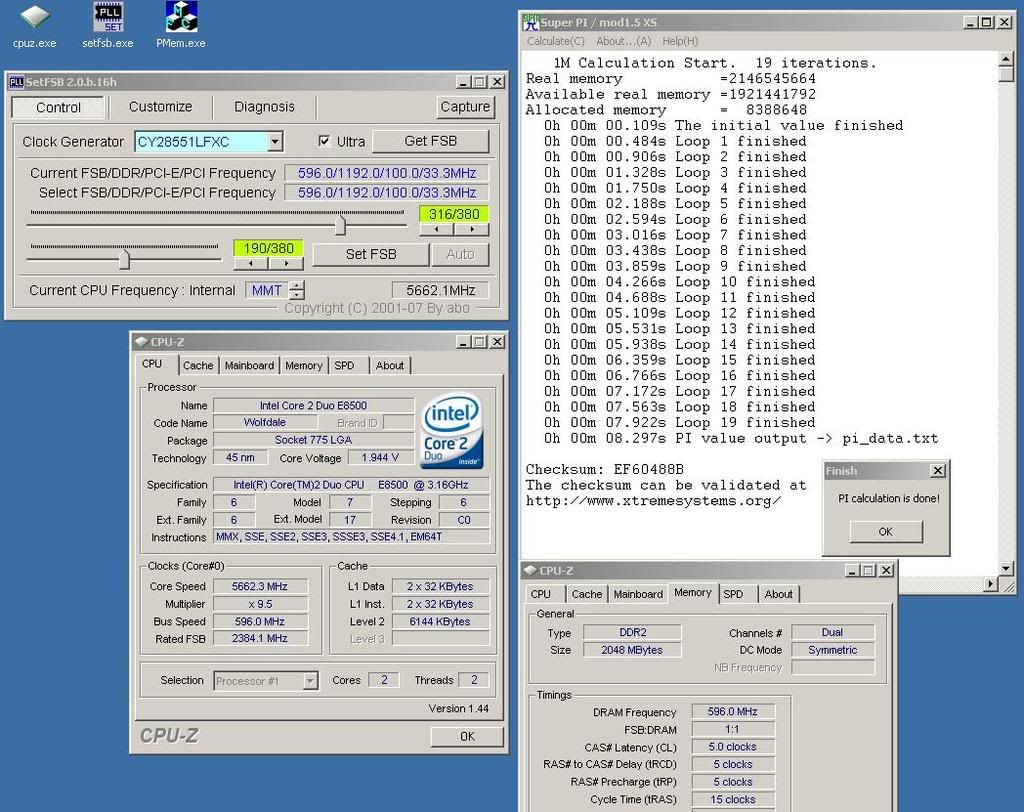Switch to the Diagnosis tab in SetFSB

click(264, 106)
